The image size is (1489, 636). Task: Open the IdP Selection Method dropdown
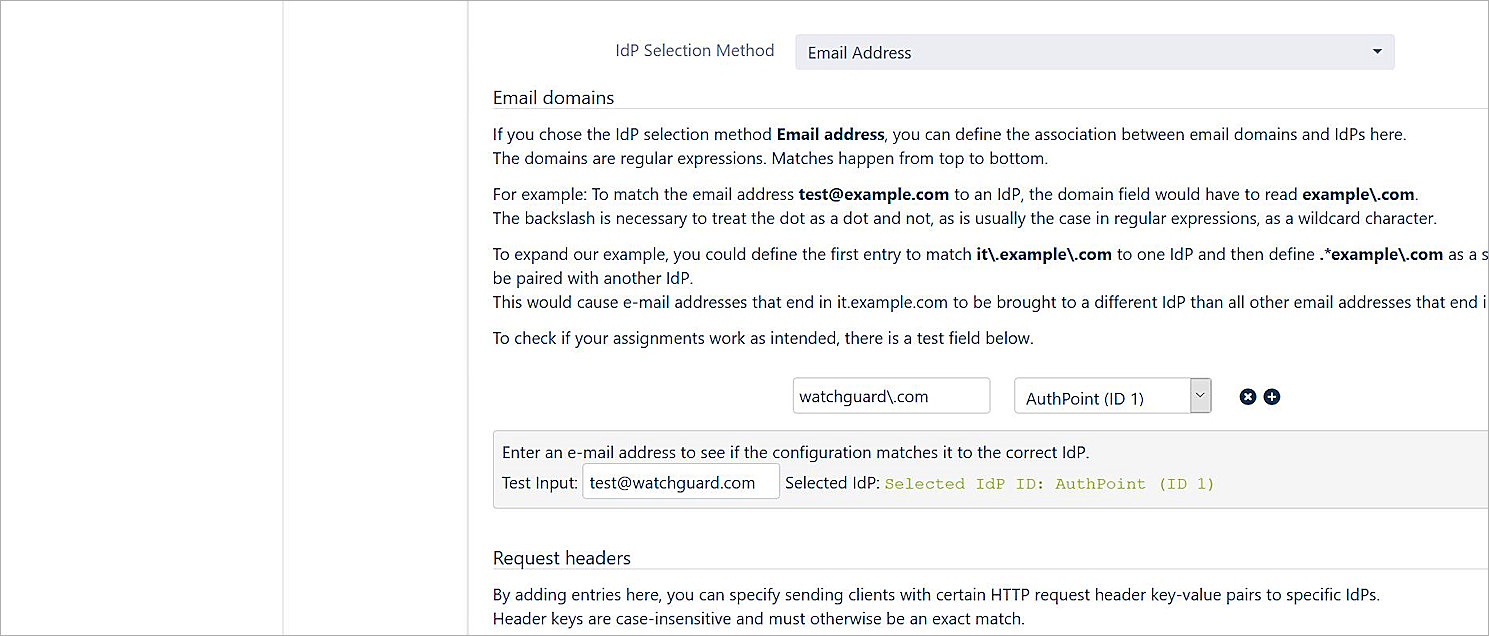(x=1094, y=52)
